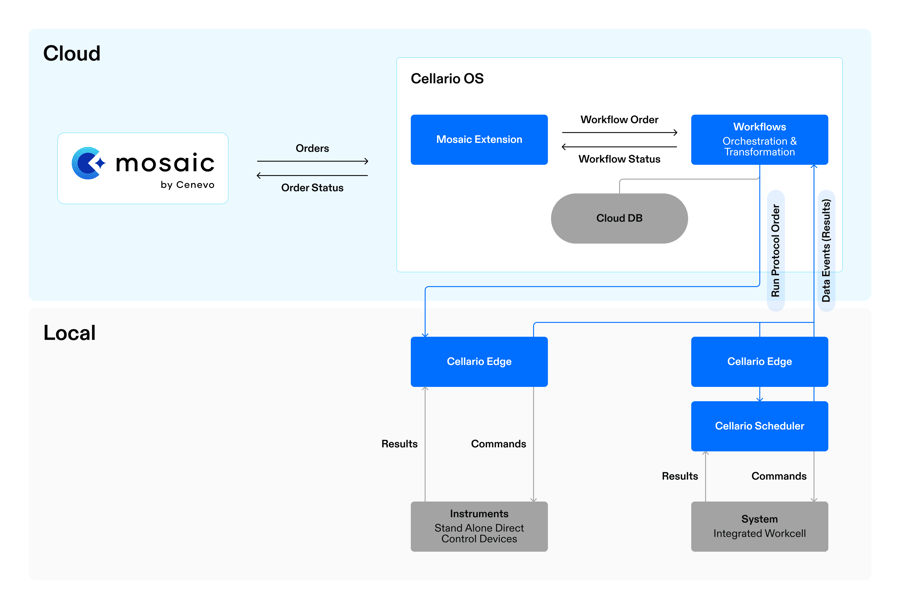Click the Cellario Edge block above Cellario Scheduler
Screen dimensions: 900x609
[759, 362]
